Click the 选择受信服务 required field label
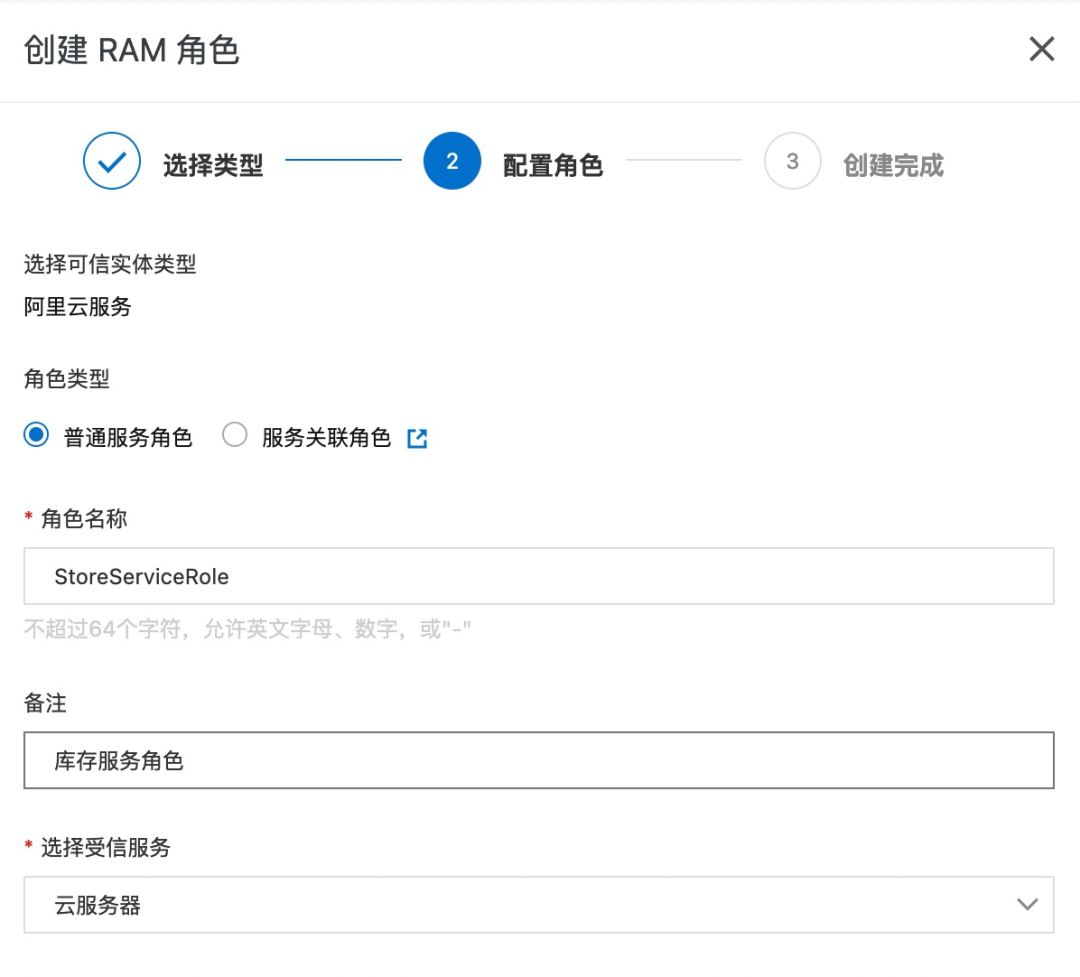Viewport: 1080px width, 977px height. [x=105, y=848]
